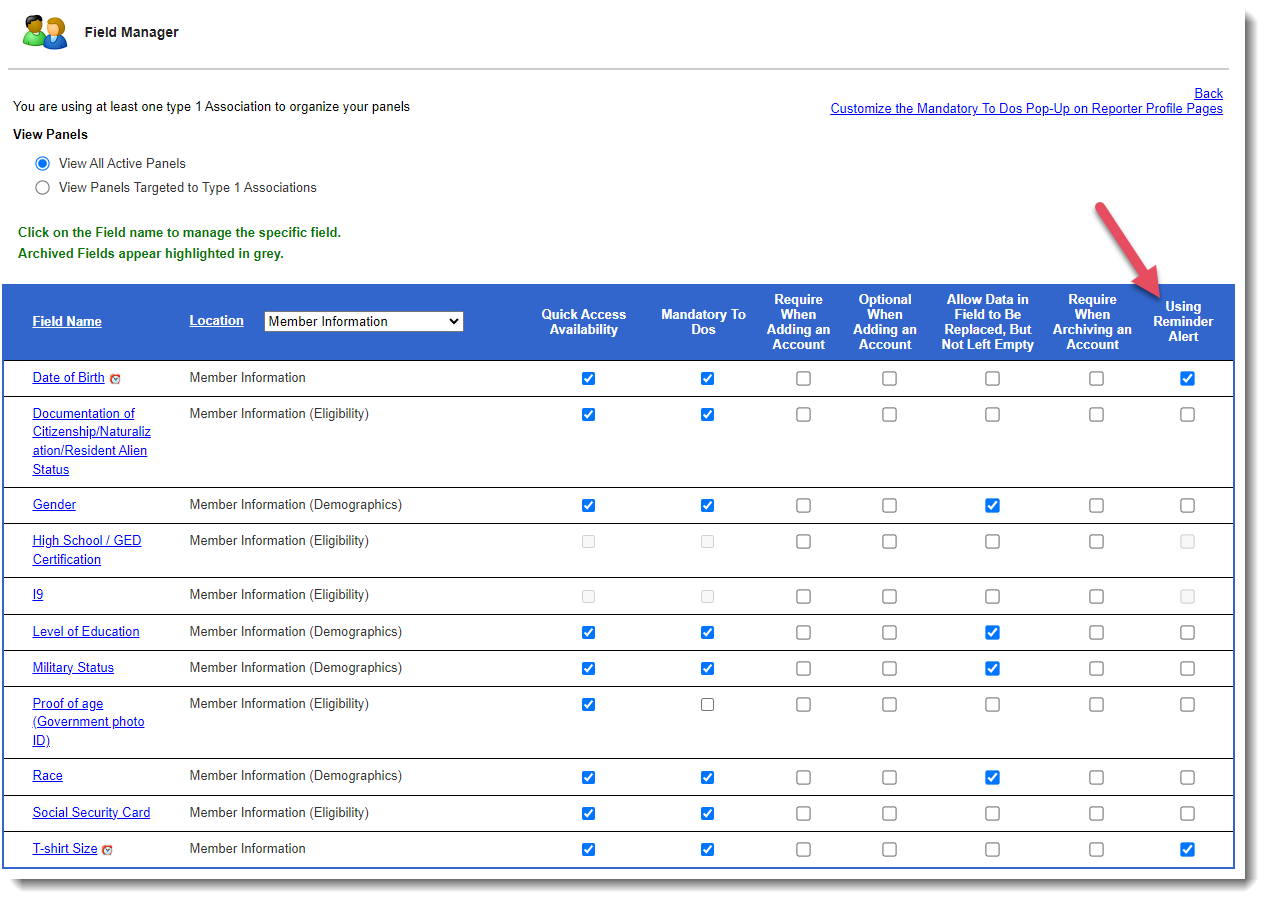Uncheck Using Reminder Alert for Date of Birth
The image size is (1268, 902).
click(x=1187, y=379)
